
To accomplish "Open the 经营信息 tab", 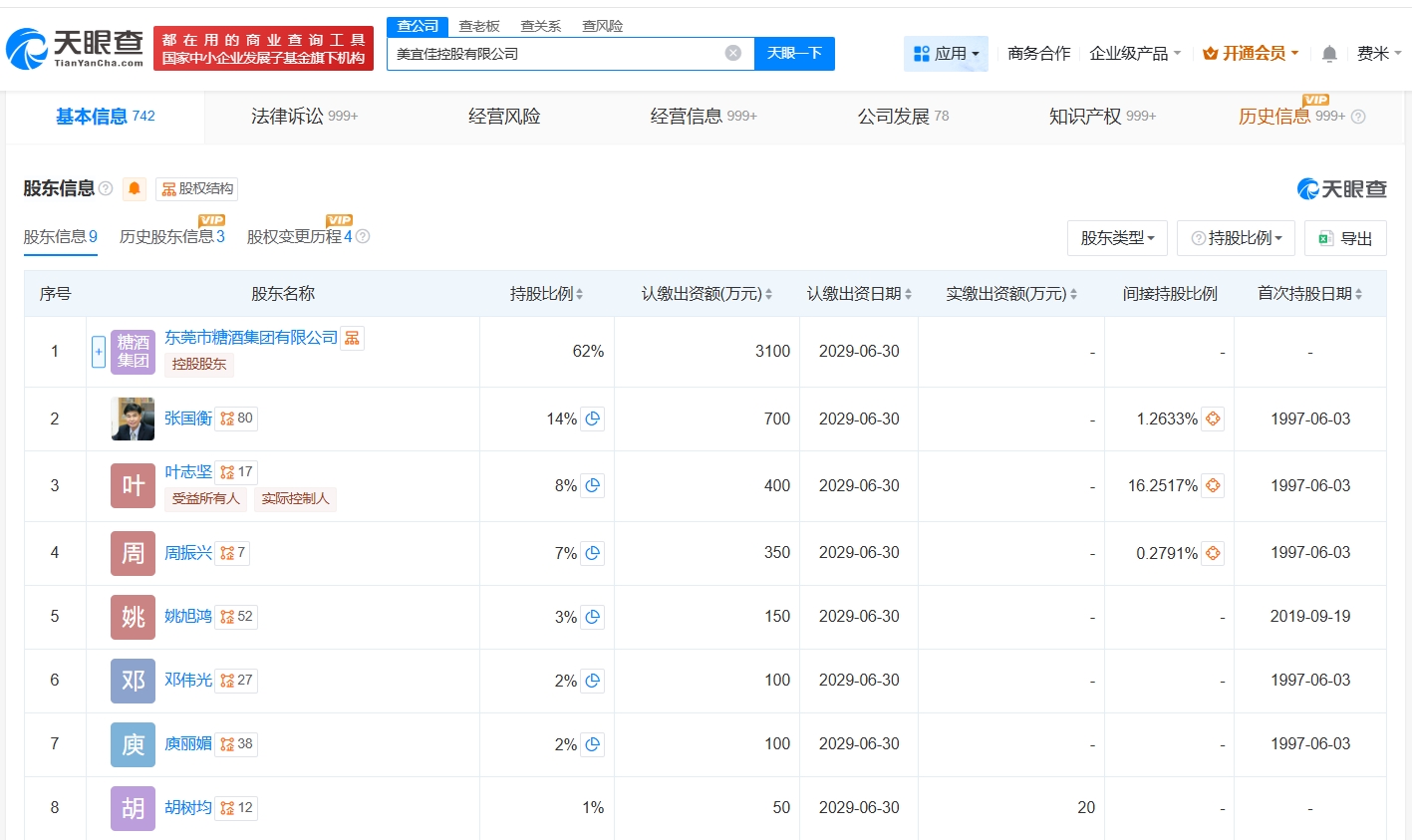I will tap(704, 117).
